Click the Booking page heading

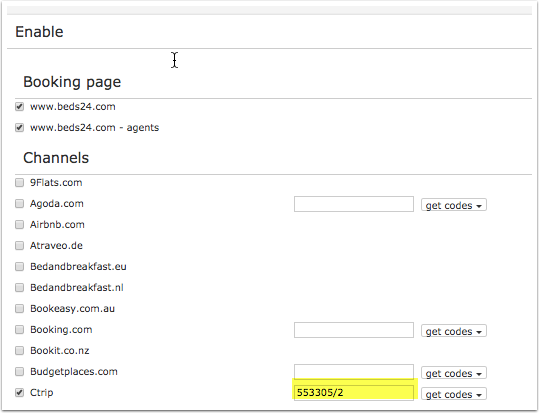click(72, 82)
